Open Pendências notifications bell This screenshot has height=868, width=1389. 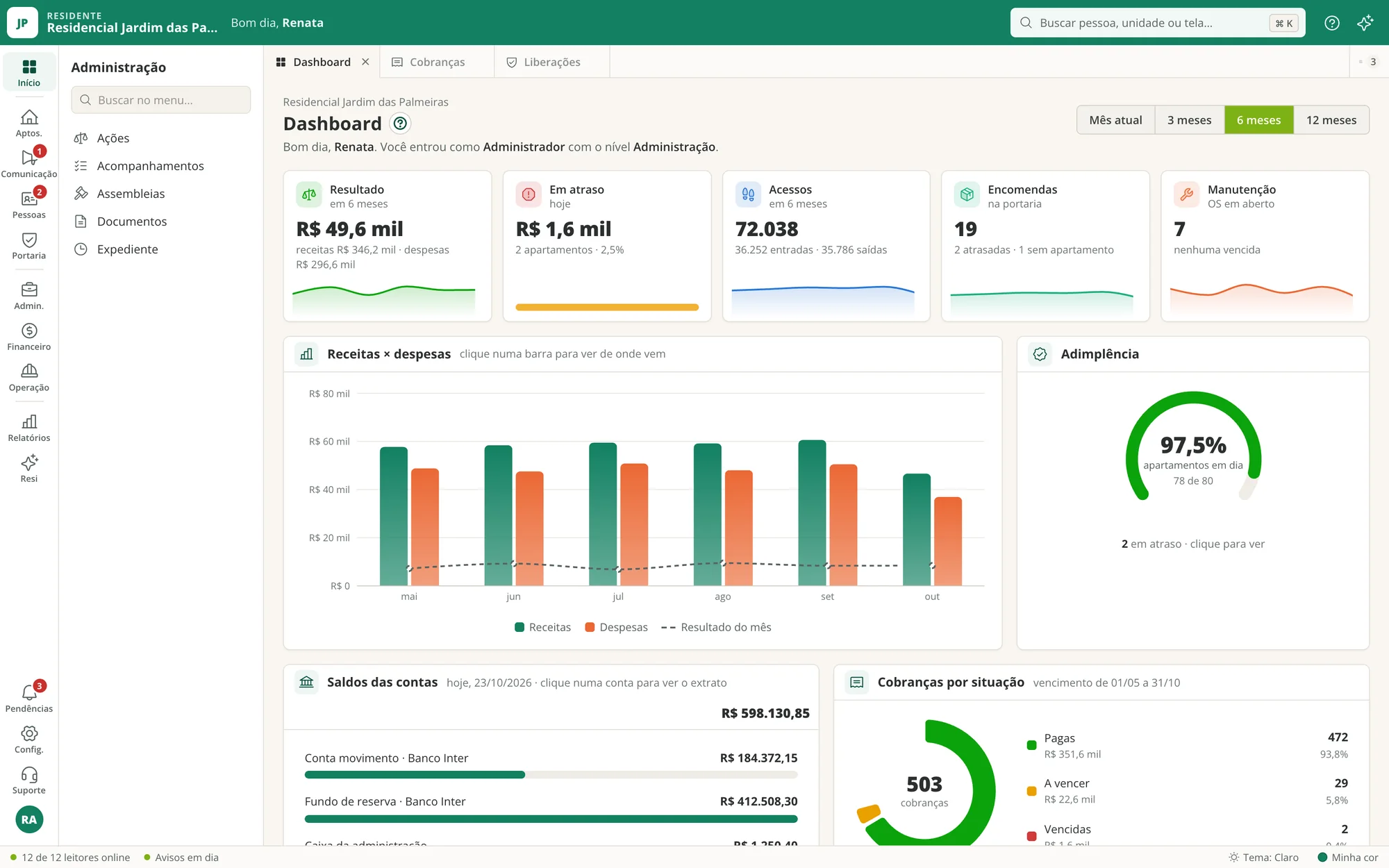pos(28,699)
